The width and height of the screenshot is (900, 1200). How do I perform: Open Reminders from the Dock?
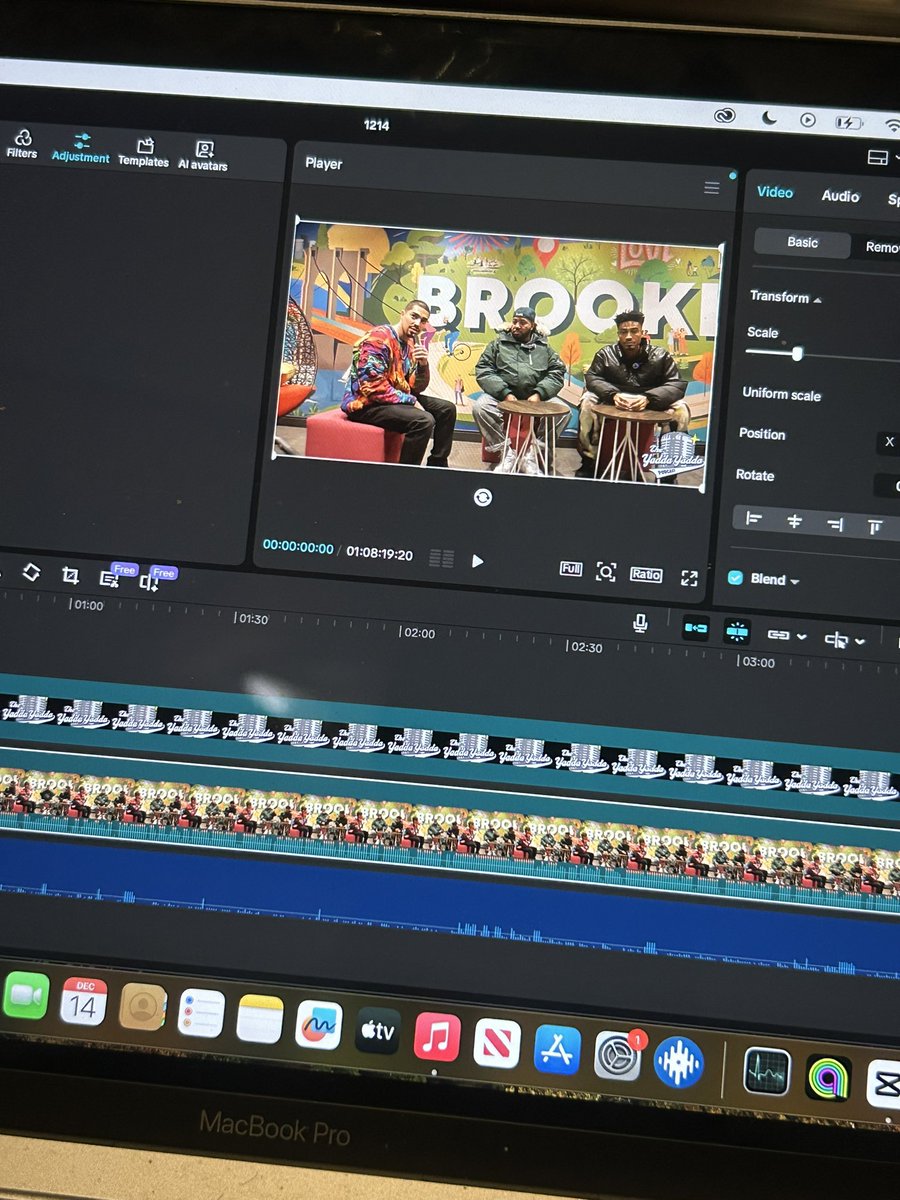coord(201,1014)
